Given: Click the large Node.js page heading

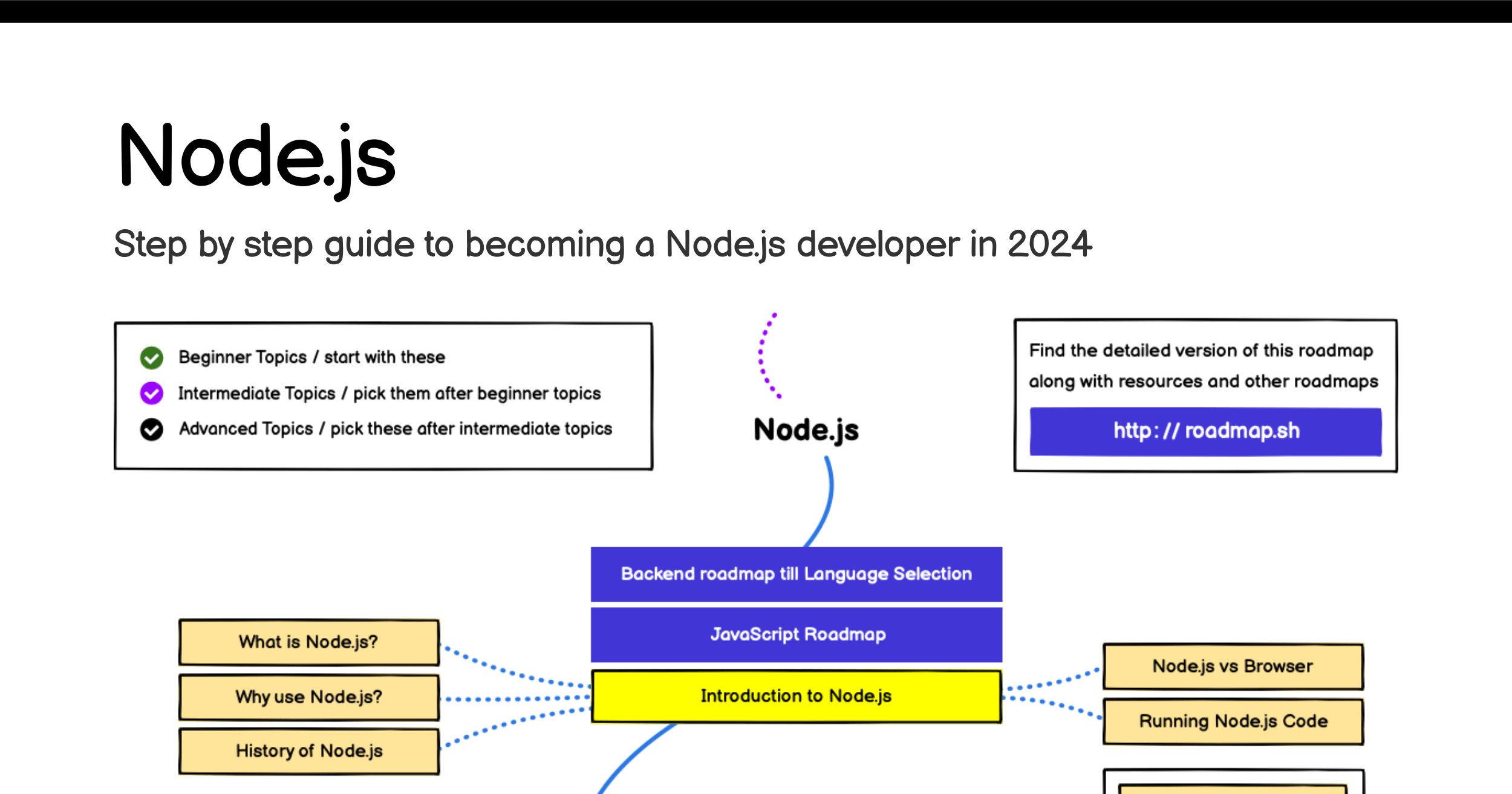Looking at the screenshot, I should pos(258,158).
